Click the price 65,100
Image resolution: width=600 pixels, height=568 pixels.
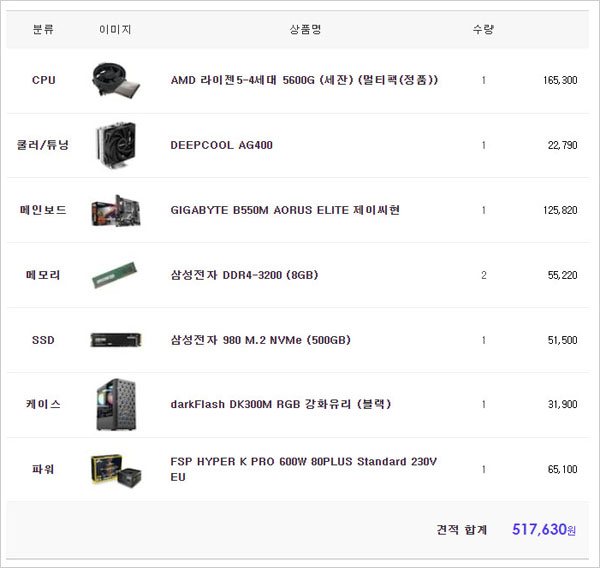[x=562, y=470]
